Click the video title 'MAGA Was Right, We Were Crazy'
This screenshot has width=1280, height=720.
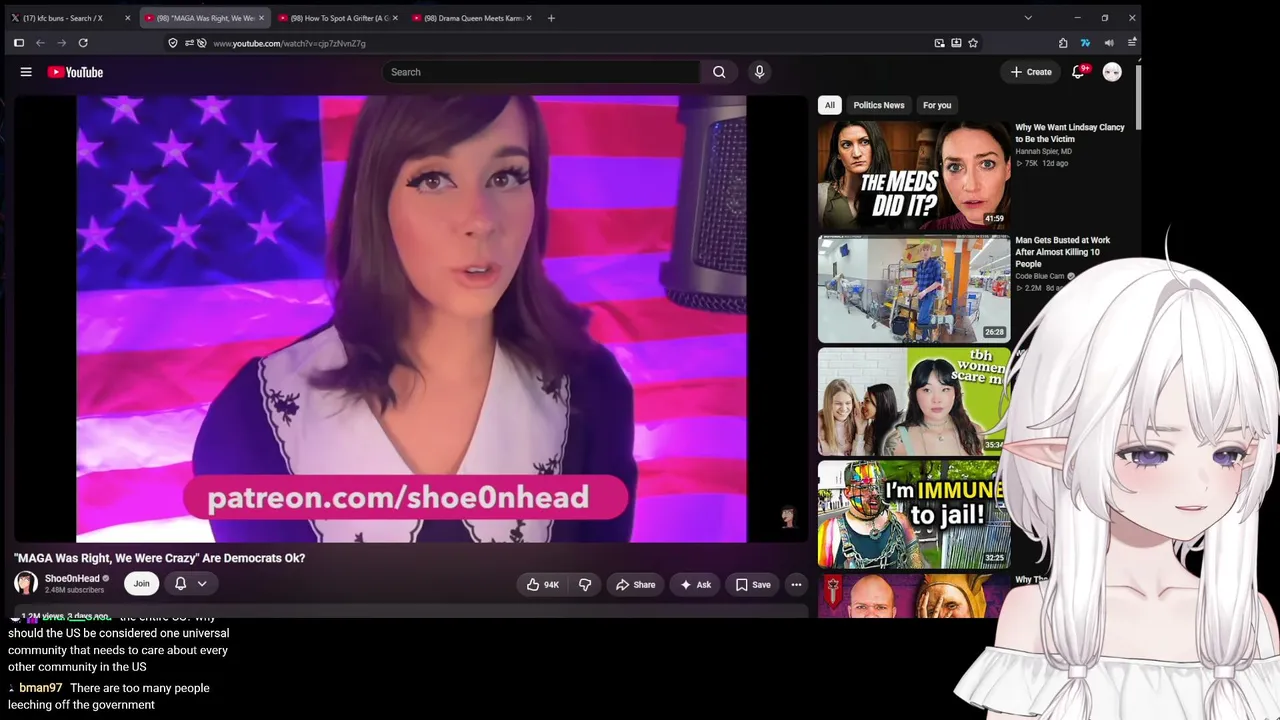point(160,558)
